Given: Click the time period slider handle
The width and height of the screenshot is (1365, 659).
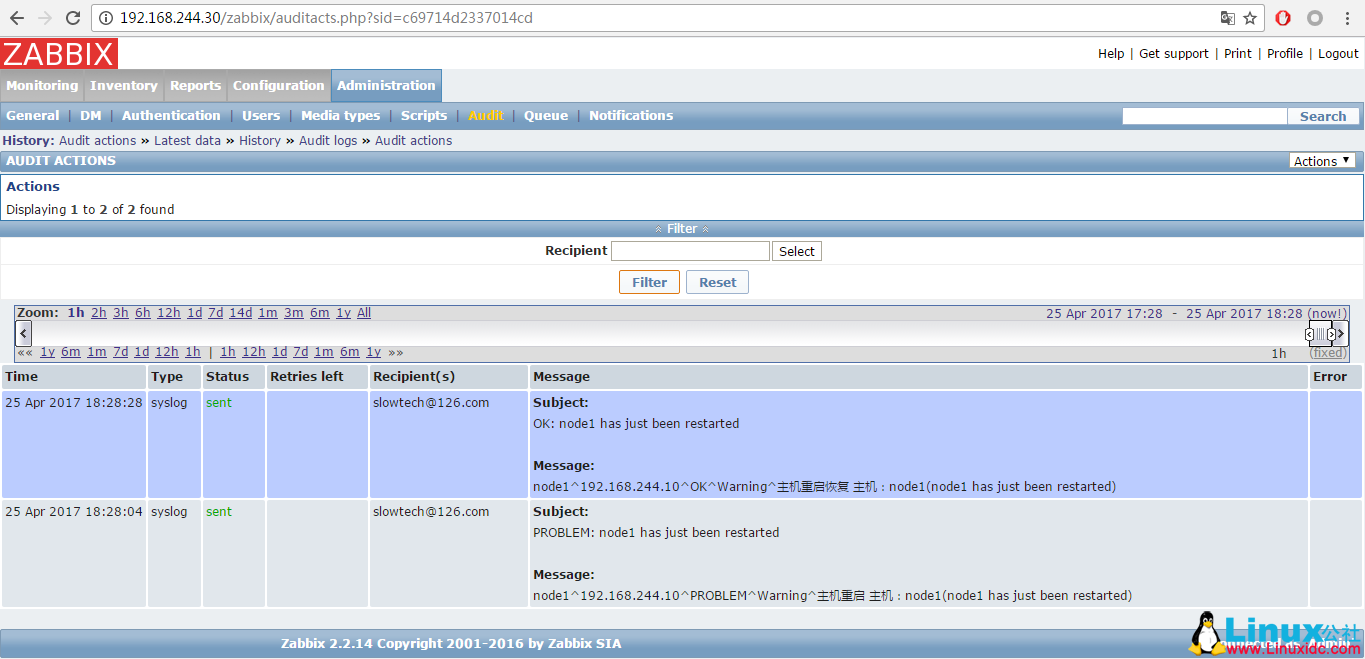Looking at the screenshot, I should click(x=1321, y=332).
